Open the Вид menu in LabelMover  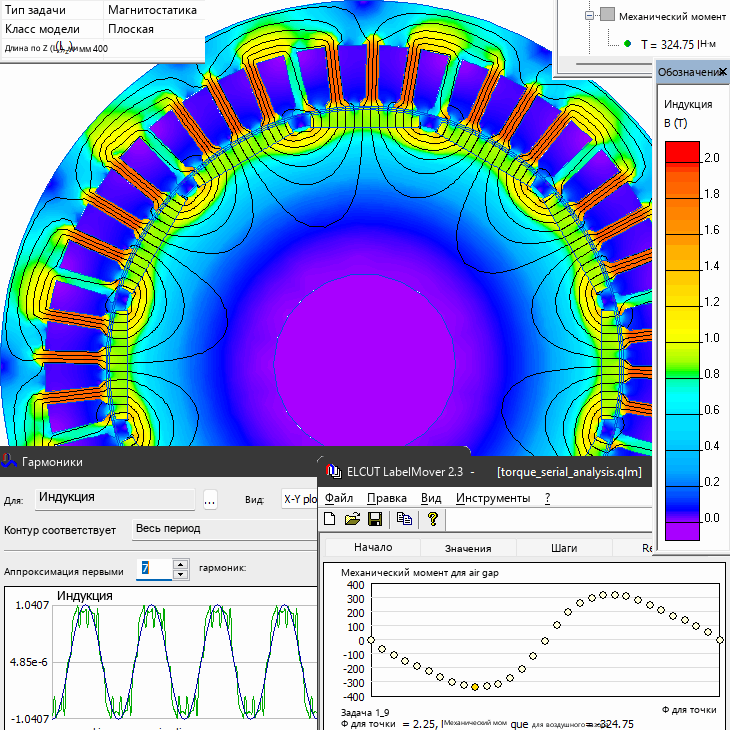coord(431,498)
